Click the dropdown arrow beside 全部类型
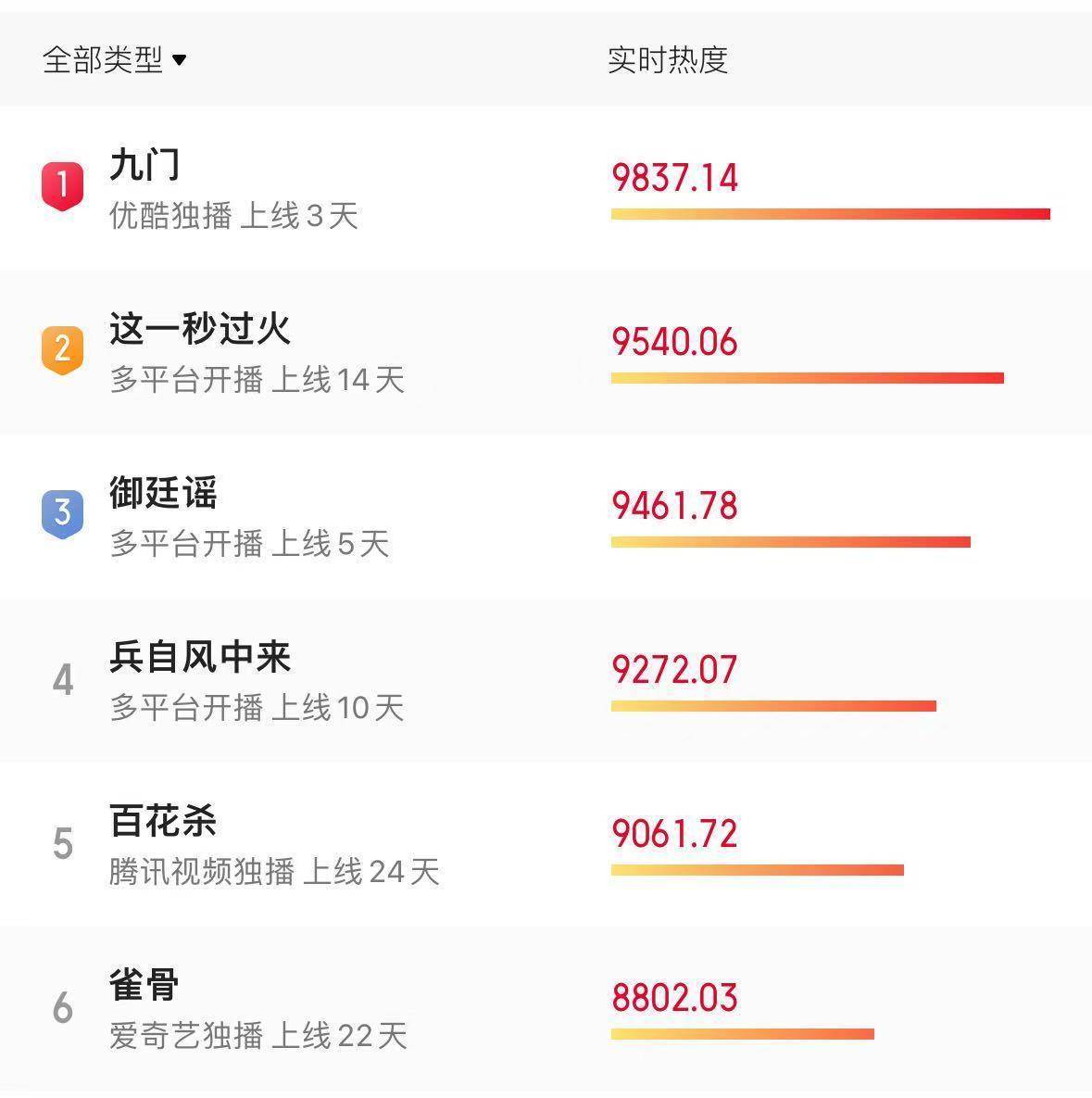The height and width of the screenshot is (1098, 1092). (x=179, y=60)
